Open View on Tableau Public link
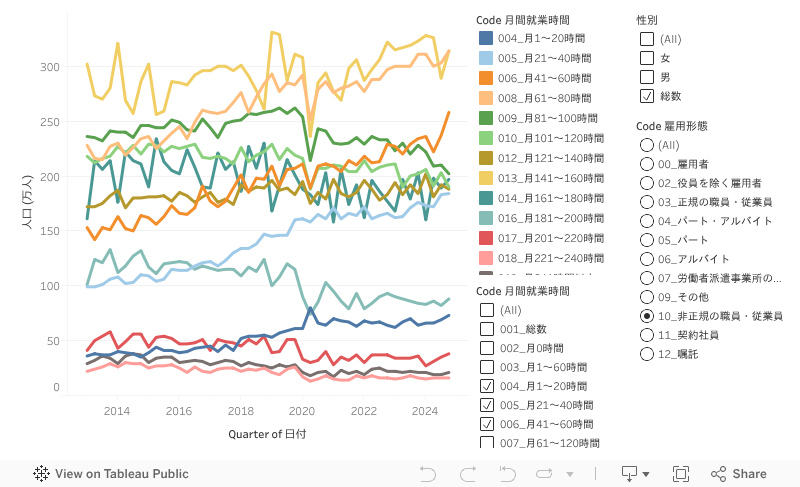Viewport: 800px width, 487px height. (x=121, y=474)
